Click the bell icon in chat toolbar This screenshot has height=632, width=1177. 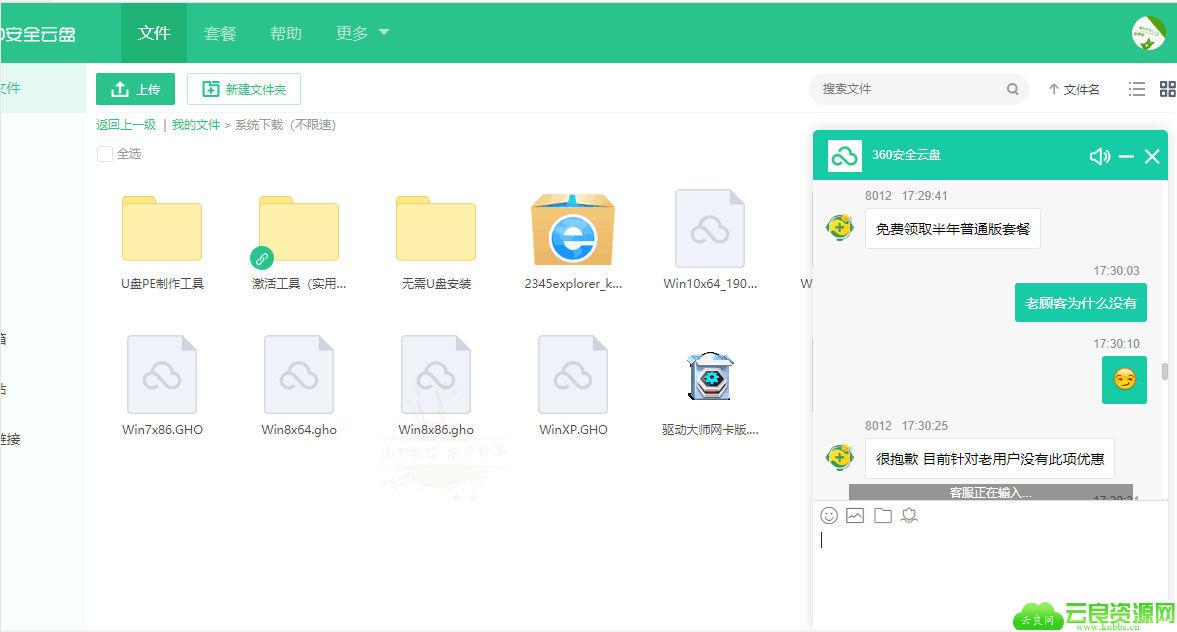(x=909, y=515)
